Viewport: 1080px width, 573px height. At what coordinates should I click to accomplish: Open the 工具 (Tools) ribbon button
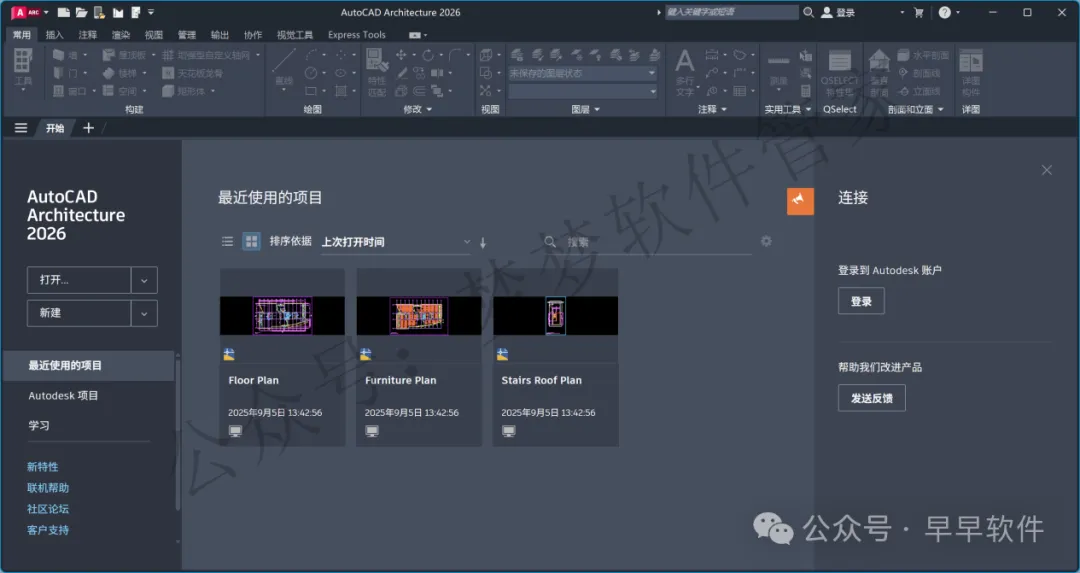pyautogui.click(x=23, y=69)
